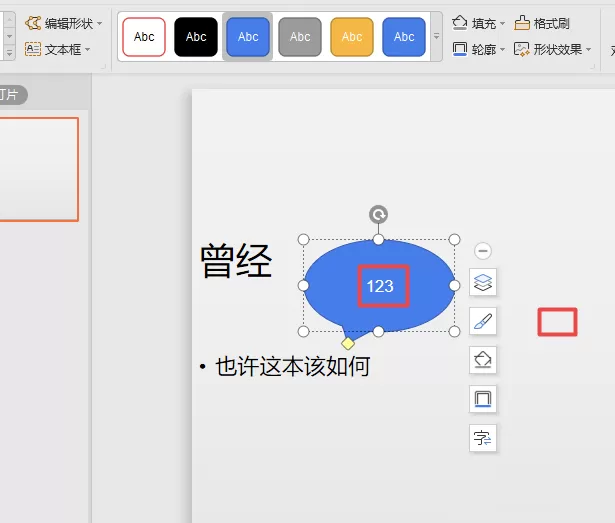This screenshot has width=615, height=523.
Task: Click the format brush floating icon
Action: click(483, 321)
